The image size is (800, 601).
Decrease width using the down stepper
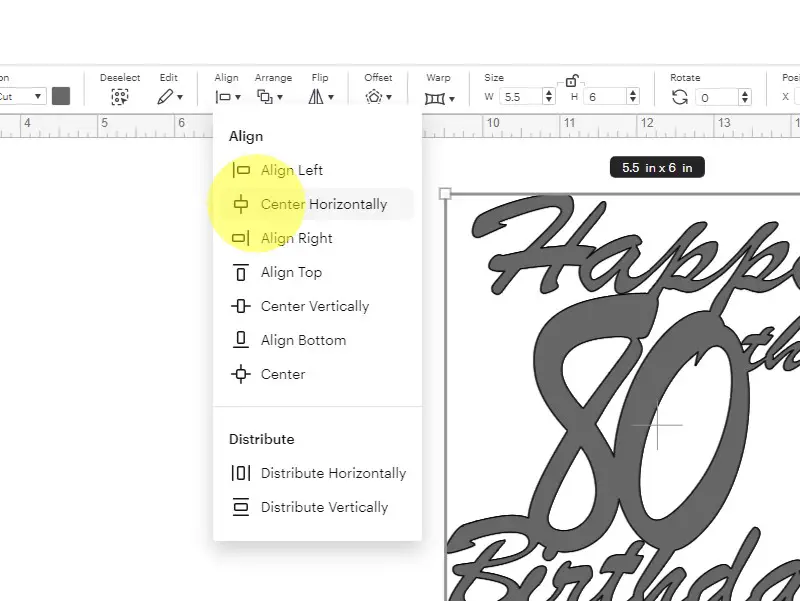tap(549, 100)
